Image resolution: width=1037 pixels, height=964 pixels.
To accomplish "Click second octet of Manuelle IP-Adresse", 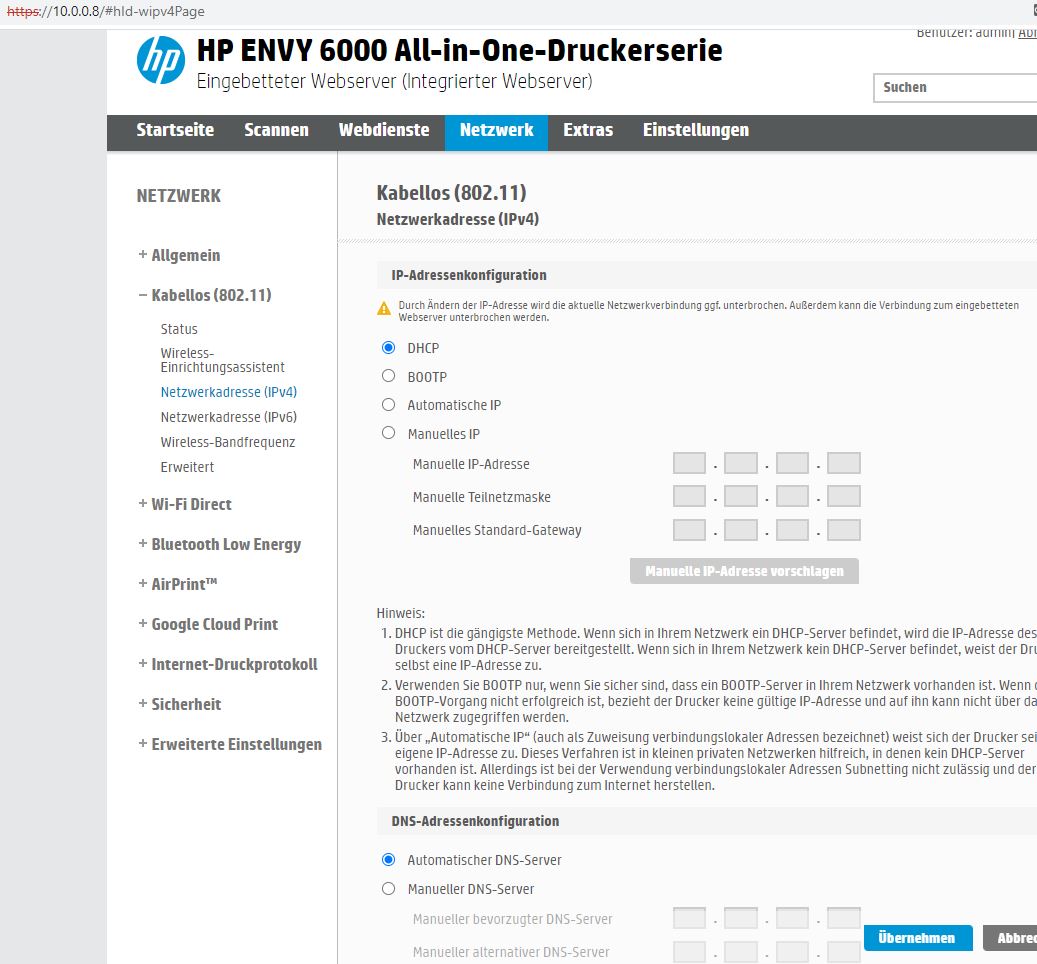I will coord(741,463).
